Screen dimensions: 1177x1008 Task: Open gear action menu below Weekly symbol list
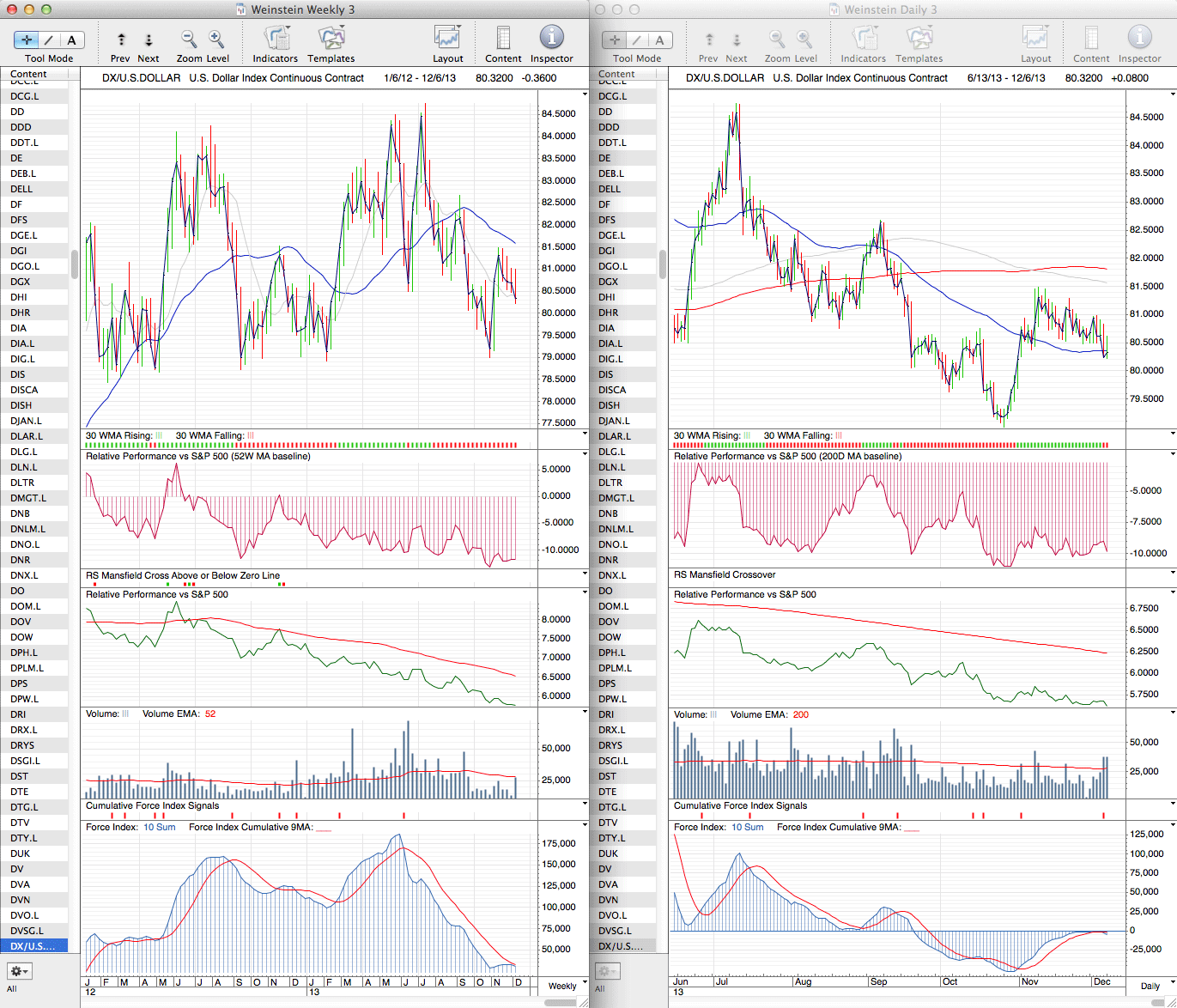click(19, 971)
